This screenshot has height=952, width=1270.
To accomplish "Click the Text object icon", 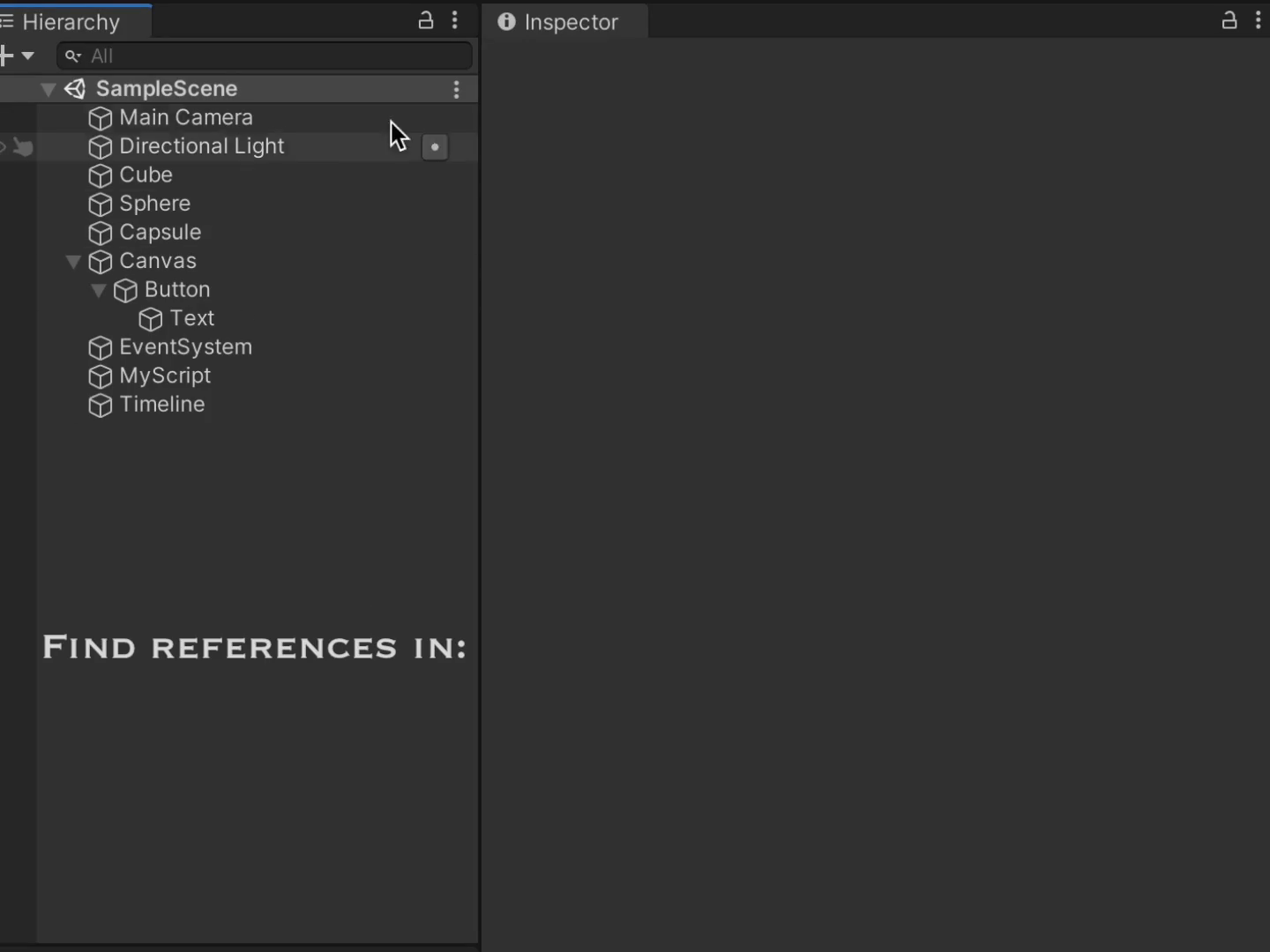I will click(x=151, y=319).
